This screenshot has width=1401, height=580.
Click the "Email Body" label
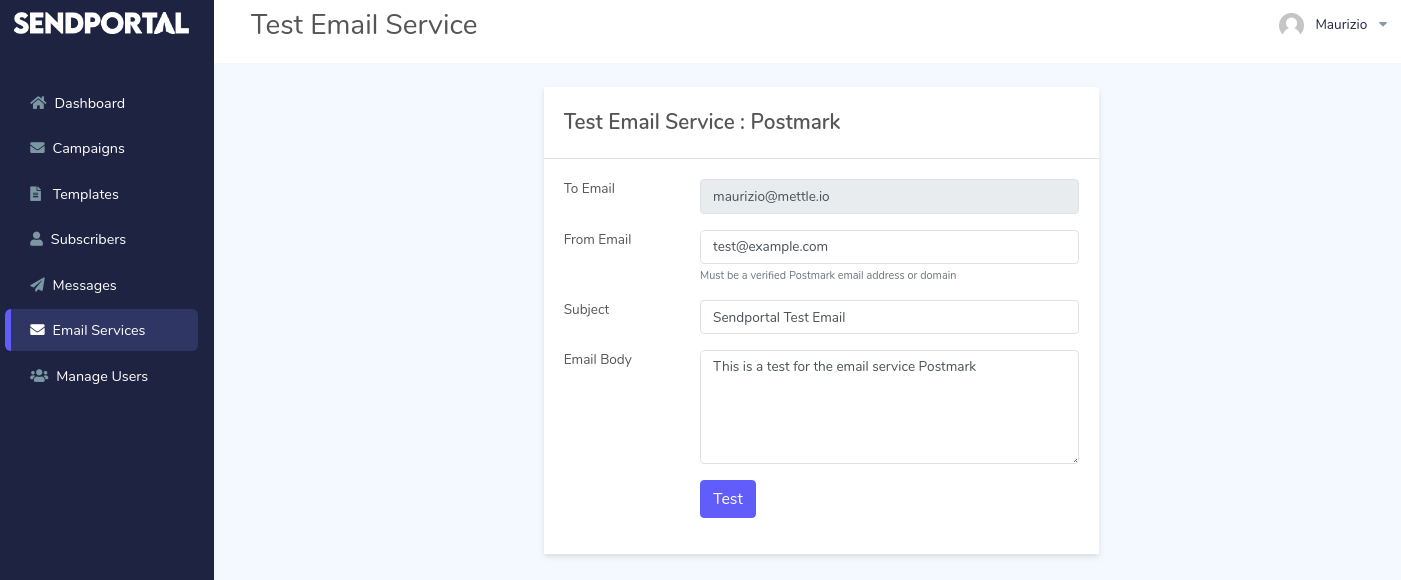(x=598, y=359)
